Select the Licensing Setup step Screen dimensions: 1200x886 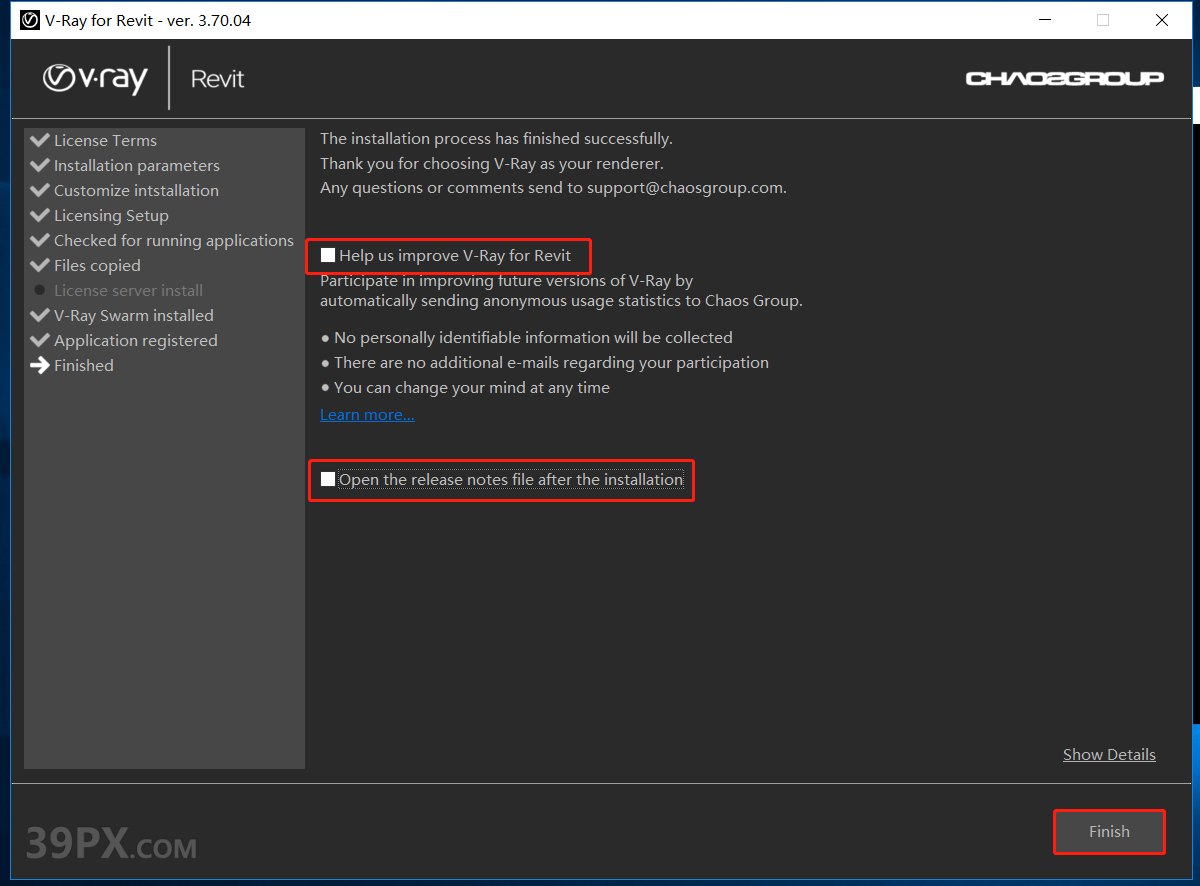coord(111,216)
